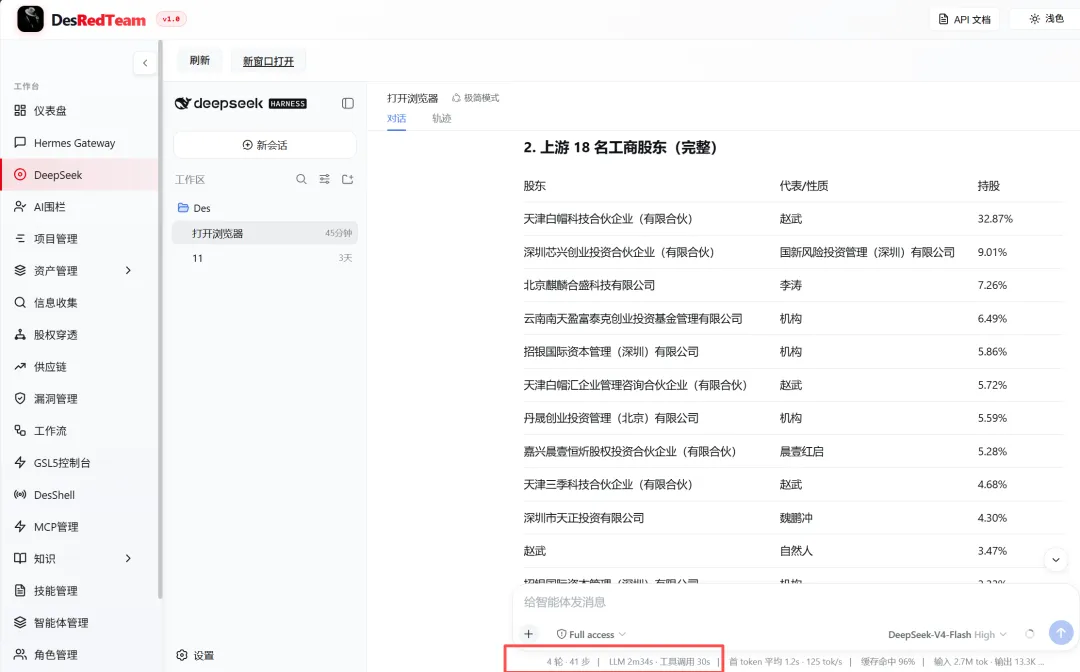Click the 李涛 representative cell

tap(790, 285)
